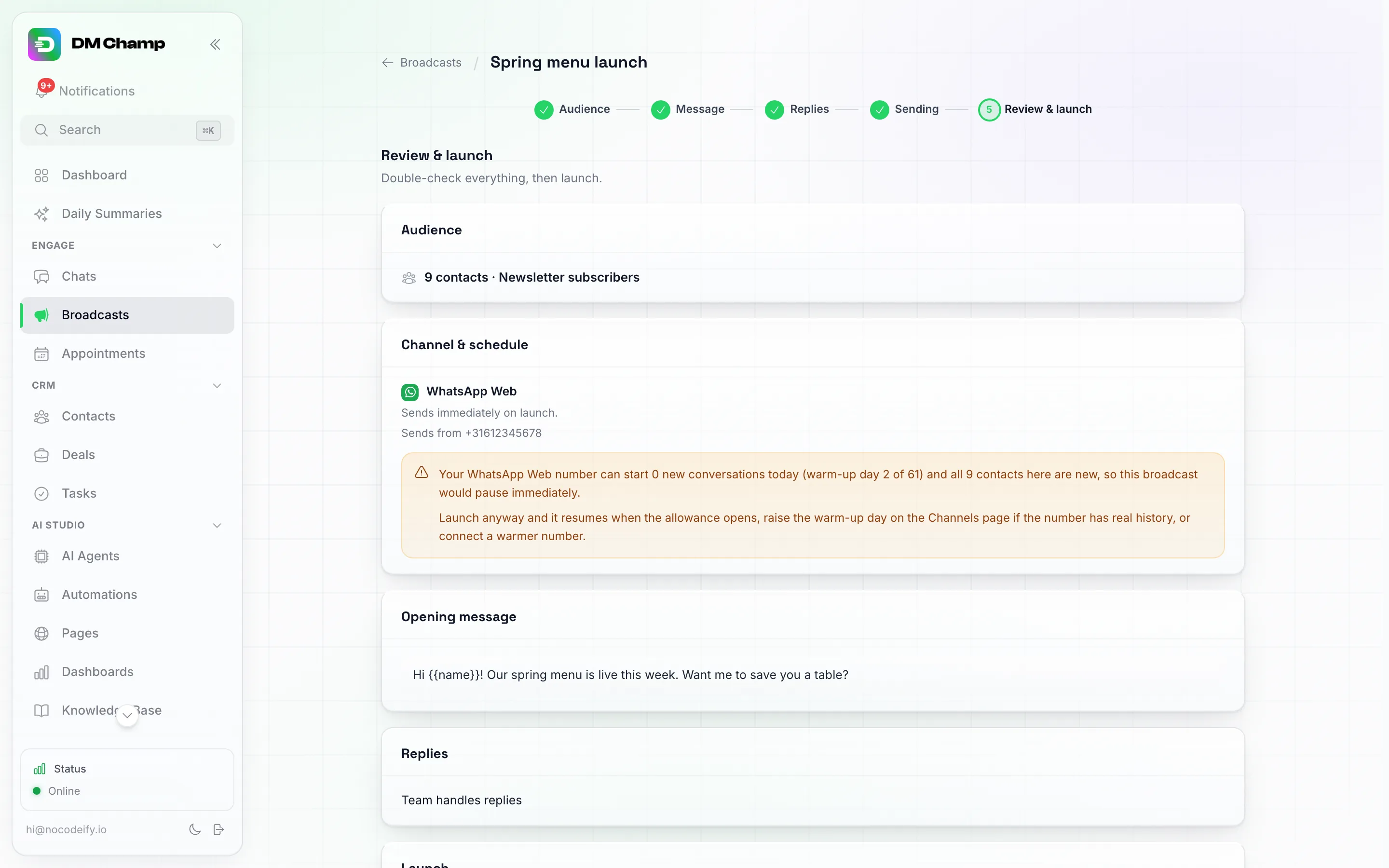1389x868 pixels.
Task: Focus the Search field
Action: tap(127, 130)
